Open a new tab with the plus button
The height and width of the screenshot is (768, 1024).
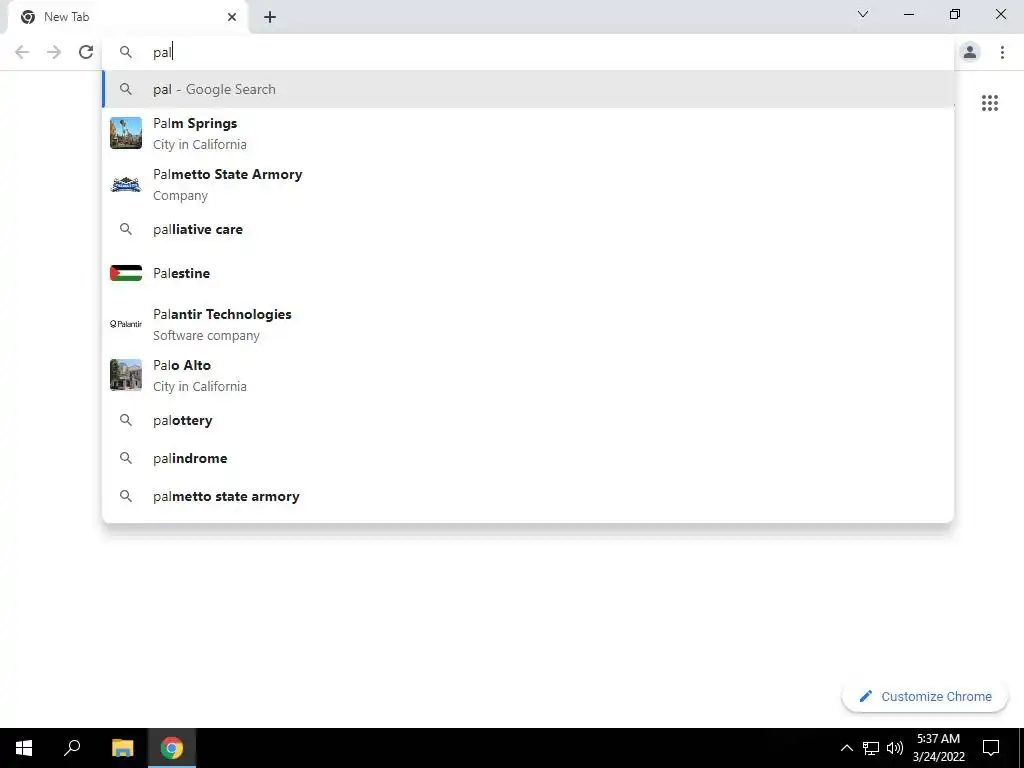tap(270, 17)
